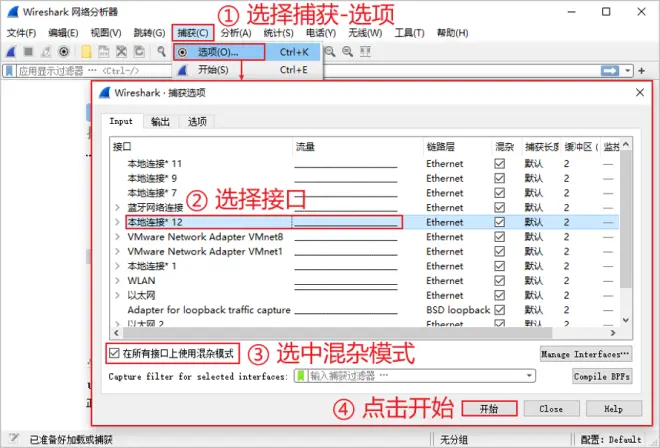Viewport: 660px width, 448px height.
Task: Toggle promiscuous checkbox for 蓝牙网络连接
Action: pyautogui.click(x=500, y=208)
